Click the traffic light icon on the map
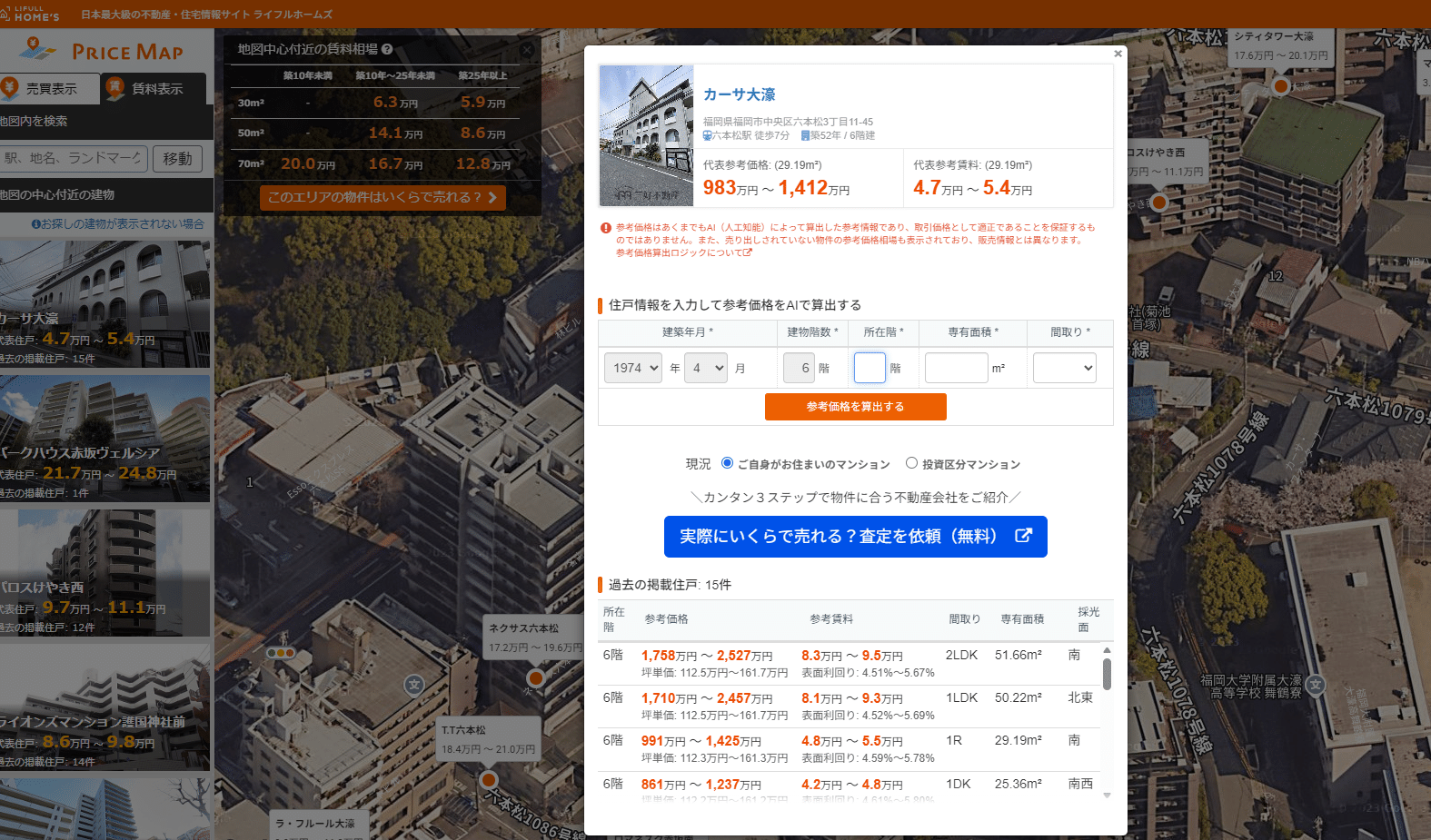This screenshot has height=840, width=1431. (281, 653)
